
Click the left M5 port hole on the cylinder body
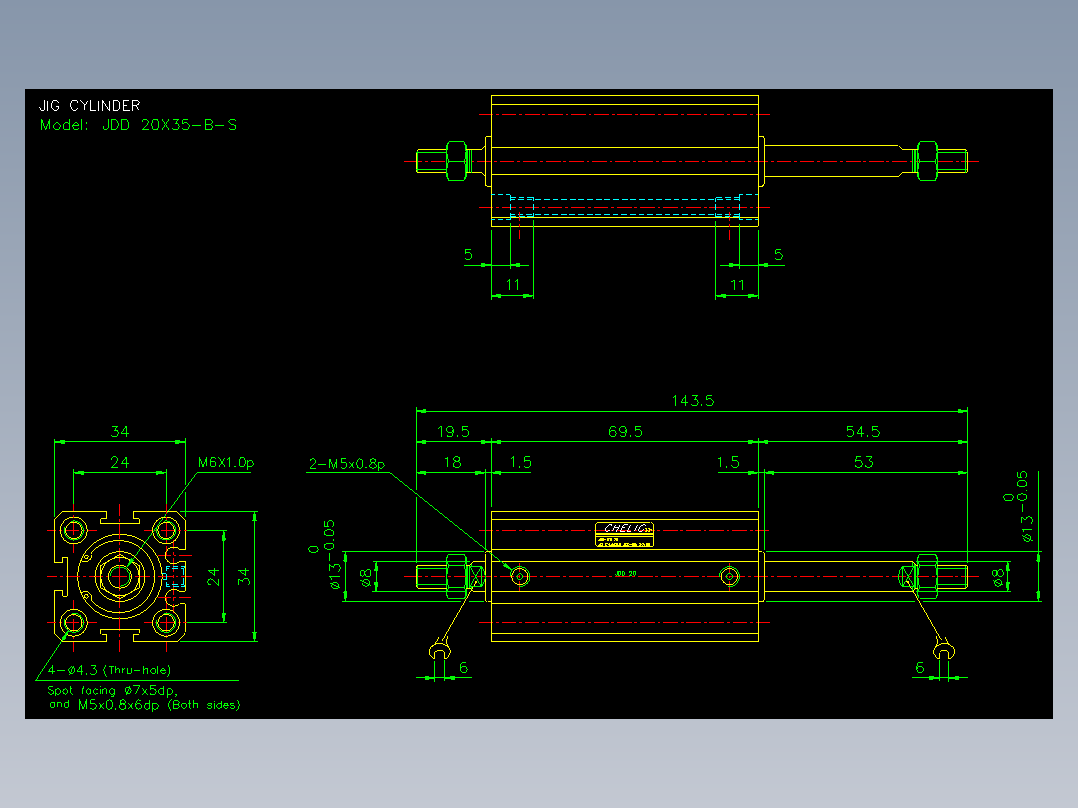520,576
